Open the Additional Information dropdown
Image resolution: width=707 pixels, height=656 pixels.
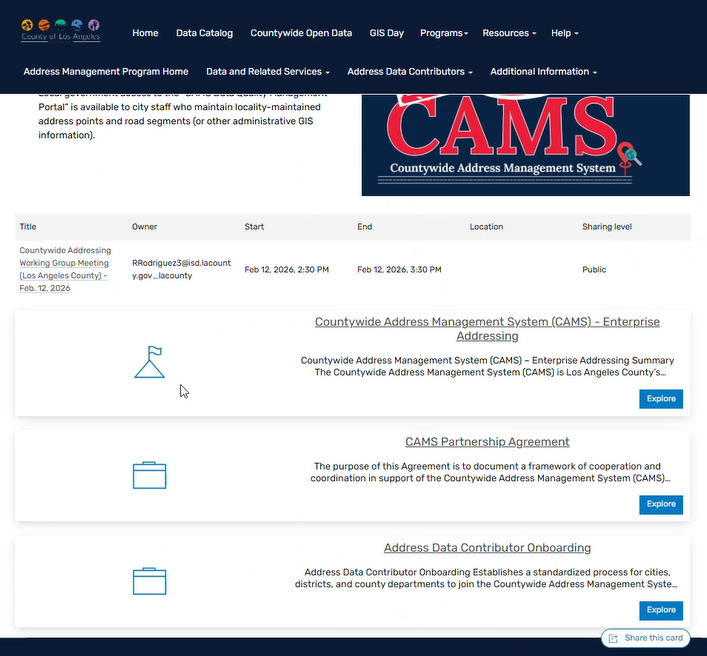click(x=543, y=72)
